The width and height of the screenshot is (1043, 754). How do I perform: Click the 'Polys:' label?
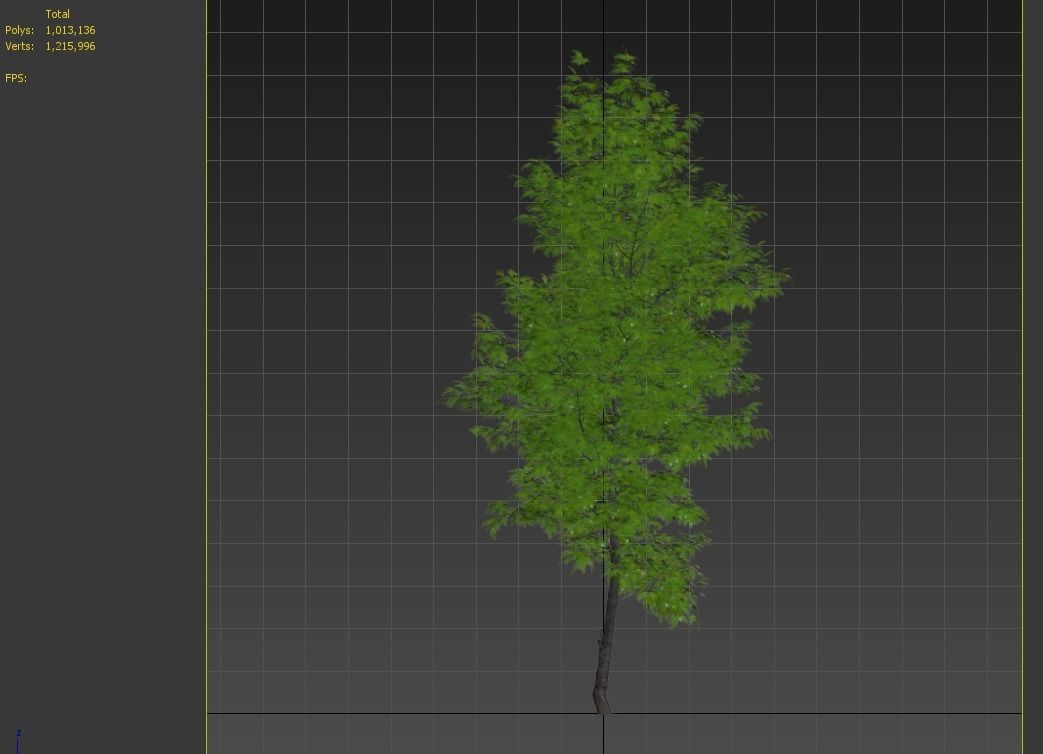[x=19, y=31]
